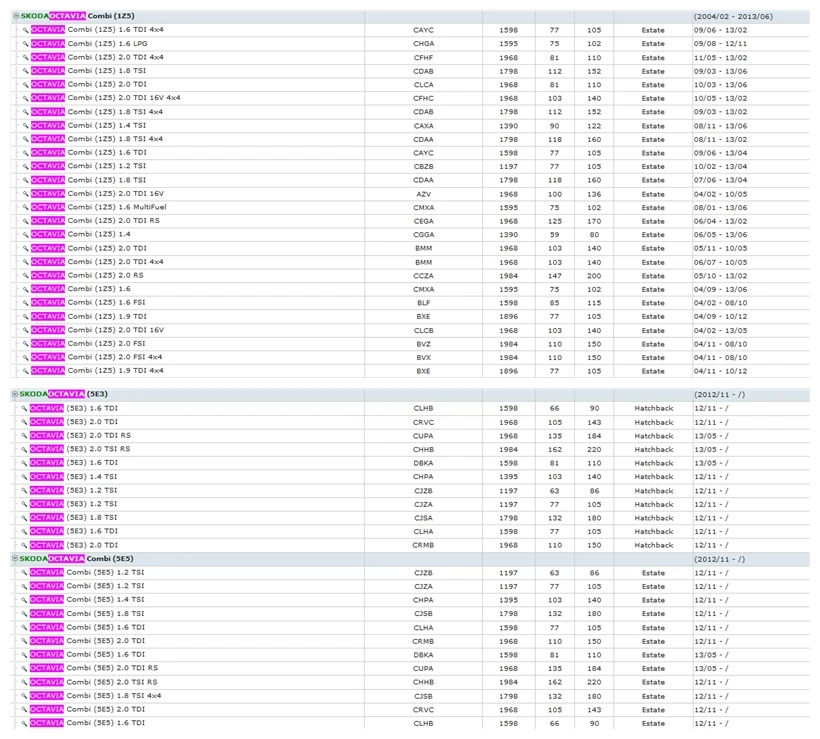Click magnifier icon for Combi (1Z5) 1.6 TDI 4x4
820x739 pixels.
point(25,30)
